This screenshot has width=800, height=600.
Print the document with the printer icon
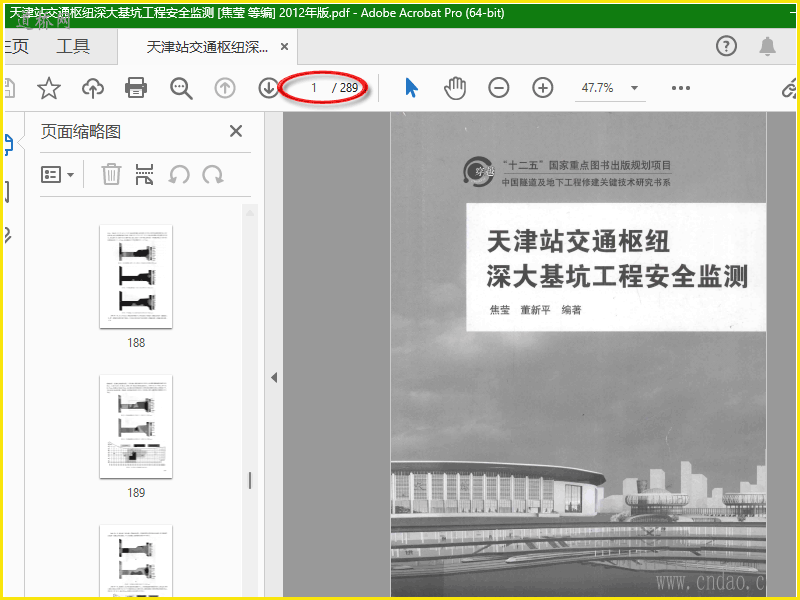(x=136, y=88)
